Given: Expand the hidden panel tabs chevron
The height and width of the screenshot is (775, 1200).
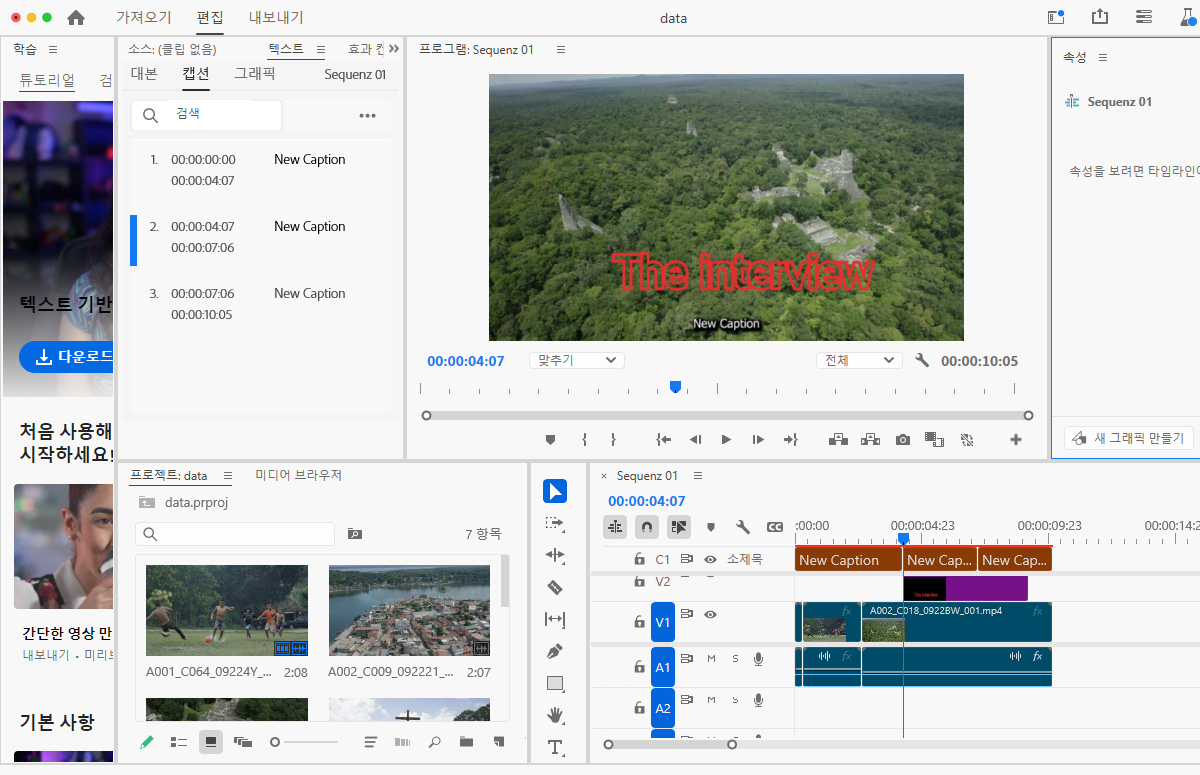Looking at the screenshot, I should [x=393, y=49].
